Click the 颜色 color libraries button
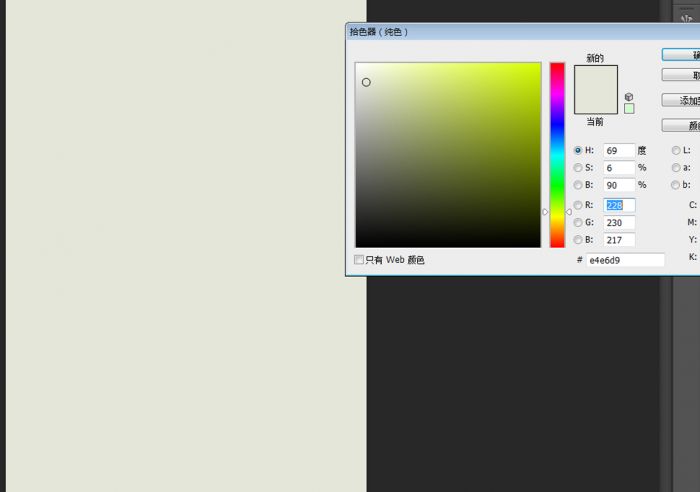The image size is (700, 492). [681, 125]
